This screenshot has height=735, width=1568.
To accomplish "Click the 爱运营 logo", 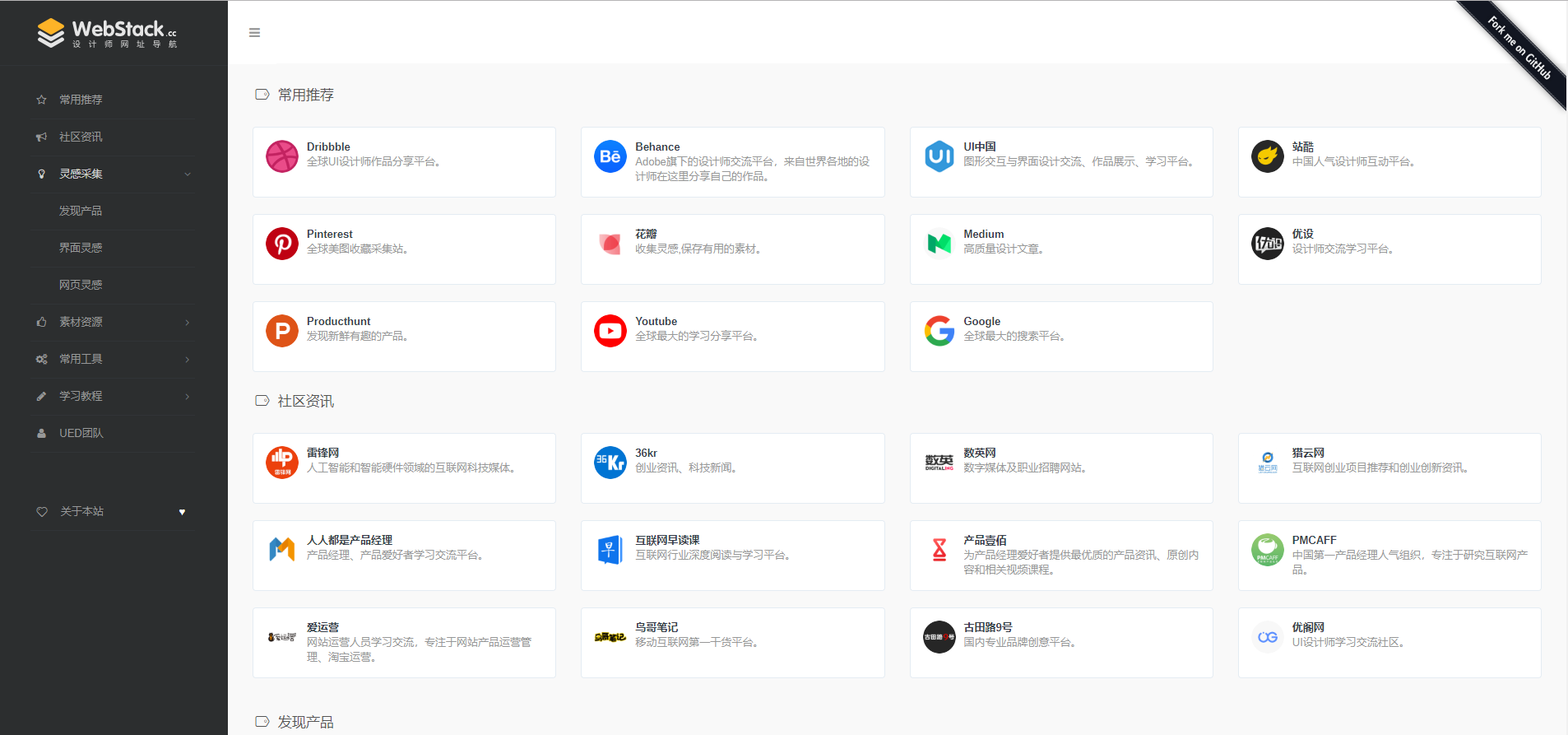I will click(282, 637).
